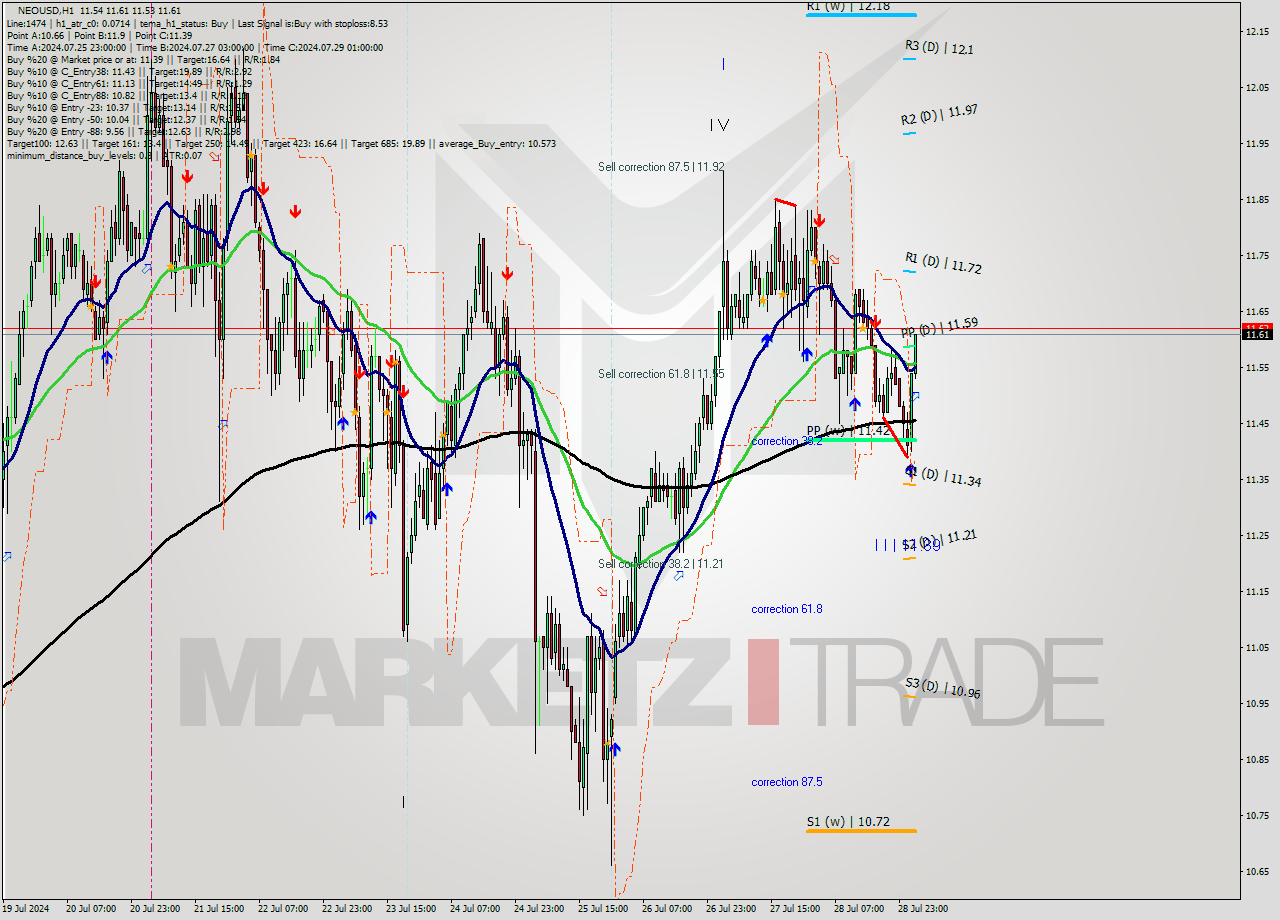The image size is (1280, 920).
Task: Click the '(D) | 11.34' daily support label
Action: click(950, 477)
